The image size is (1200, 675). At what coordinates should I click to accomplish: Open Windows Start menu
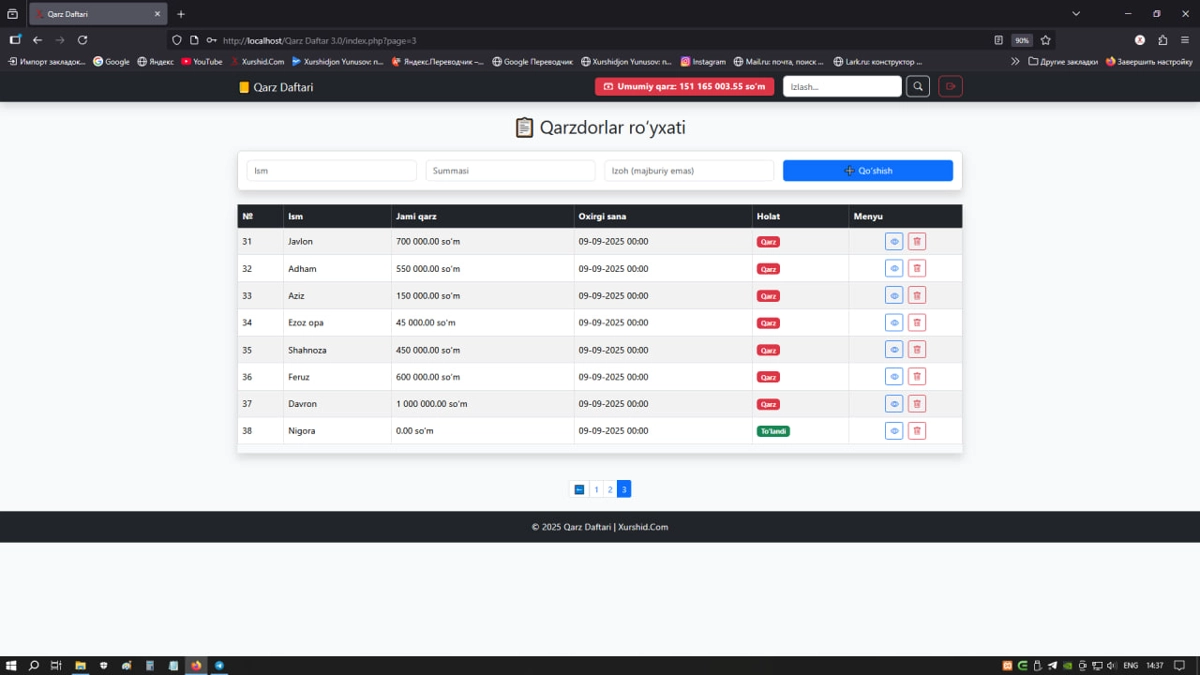[x=11, y=665]
